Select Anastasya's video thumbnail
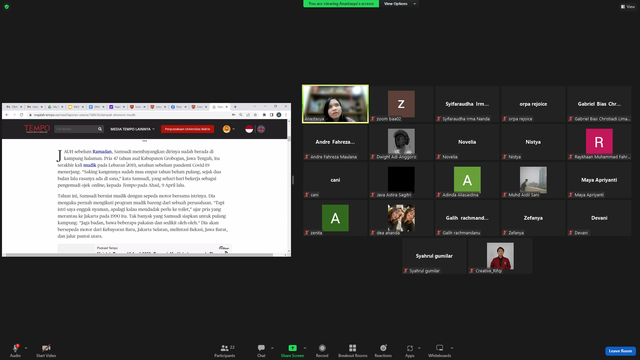The height and width of the screenshot is (360, 640). (335, 104)
